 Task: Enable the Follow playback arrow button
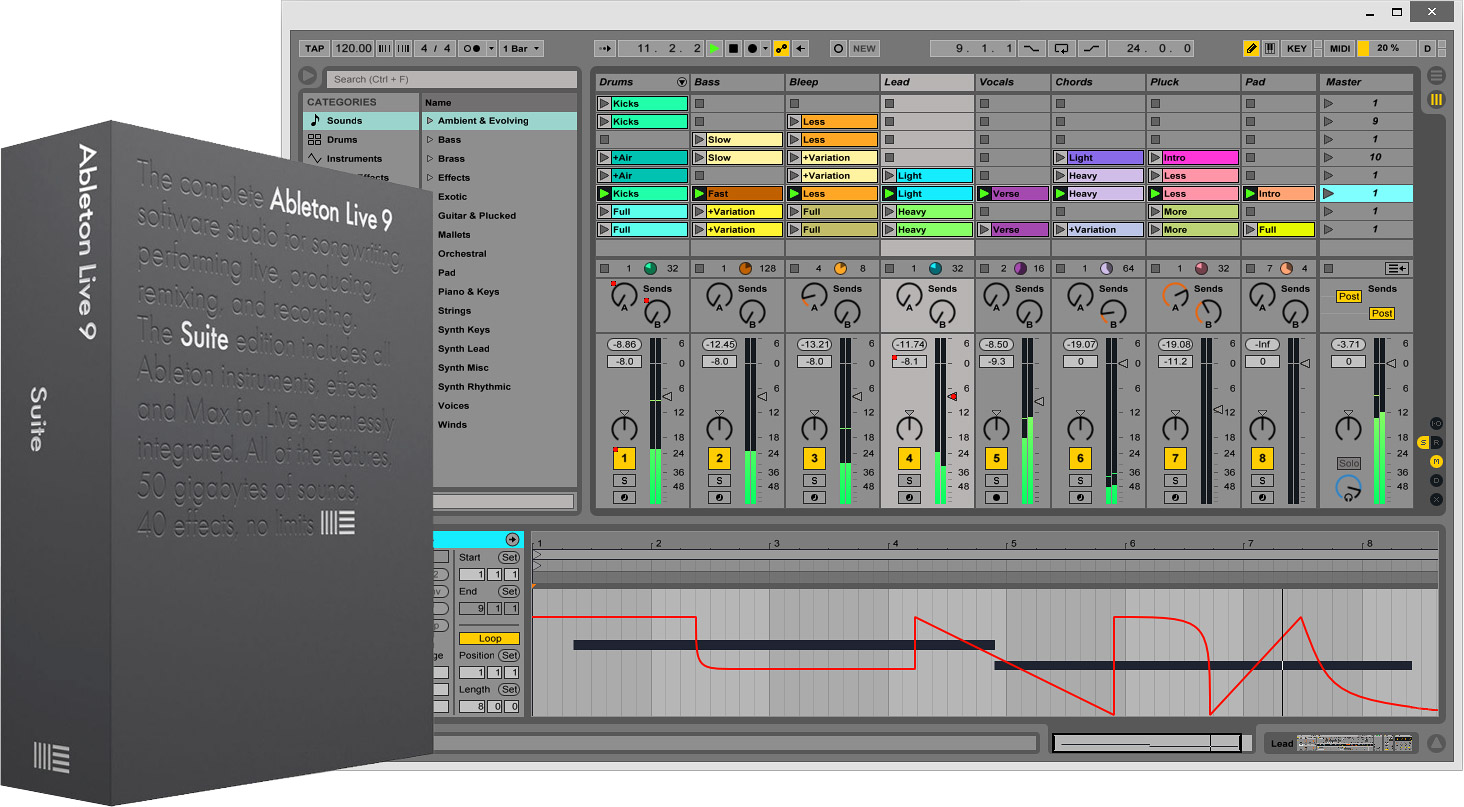[x=605, y=48]
